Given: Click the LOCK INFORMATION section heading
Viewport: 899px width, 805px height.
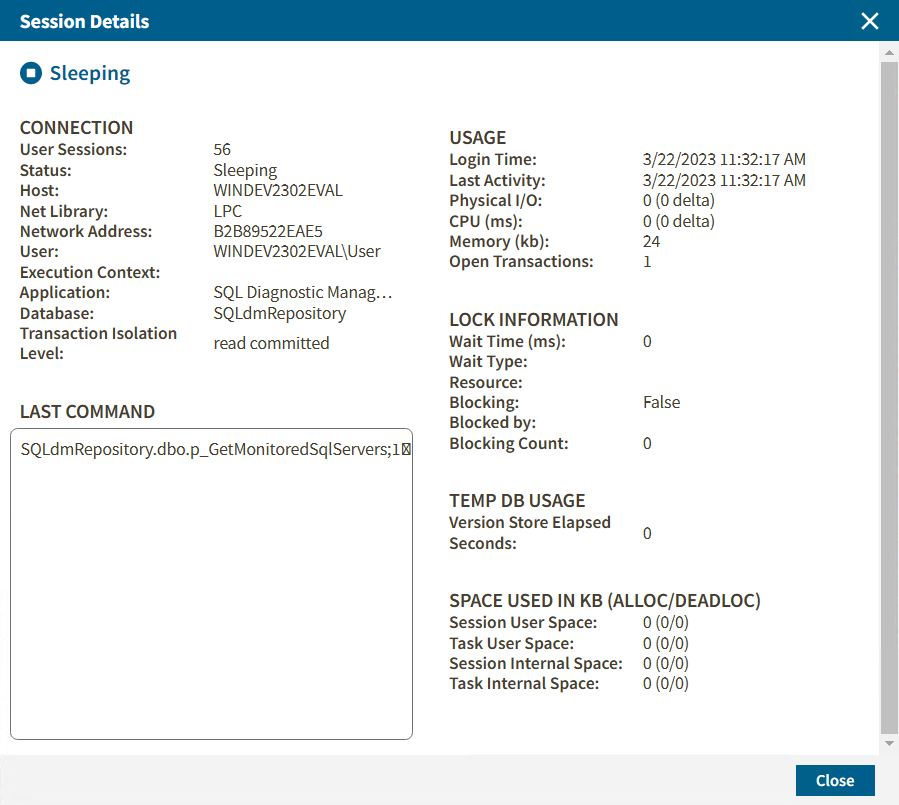Looking at the screenshot, I should (x=534, y=319).
